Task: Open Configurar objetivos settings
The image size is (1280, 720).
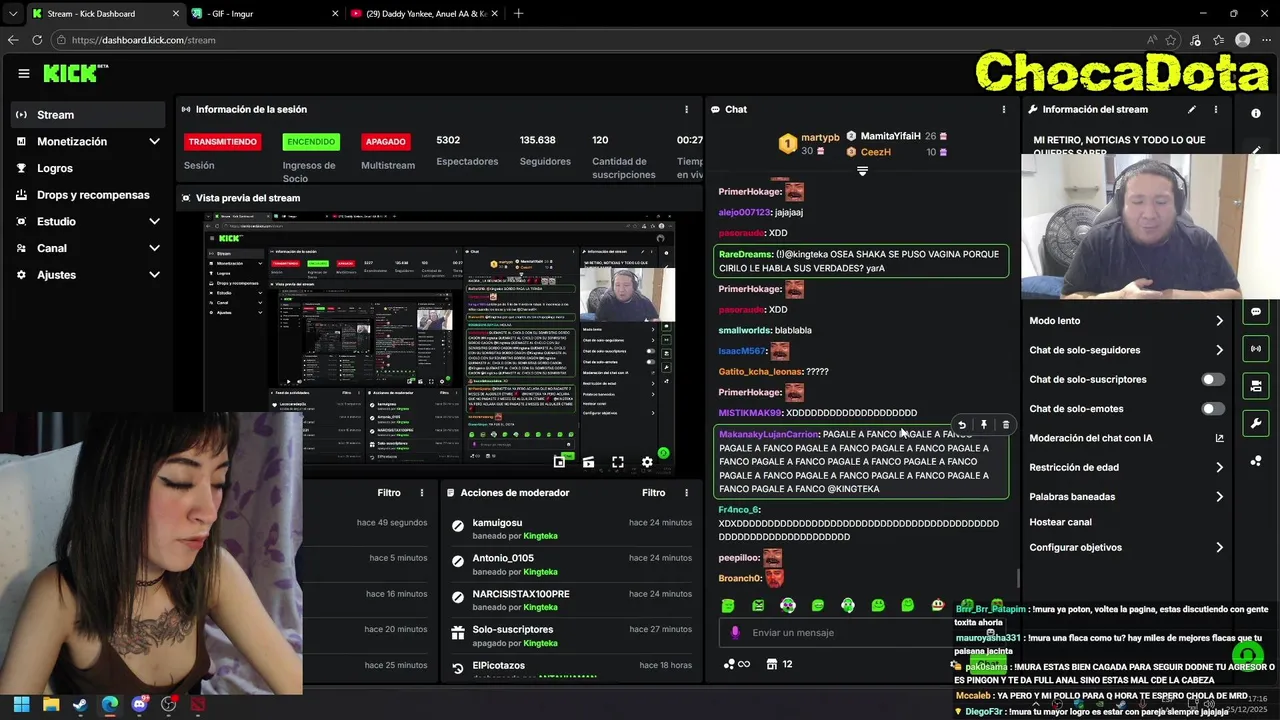Action: click(1126, 547)
